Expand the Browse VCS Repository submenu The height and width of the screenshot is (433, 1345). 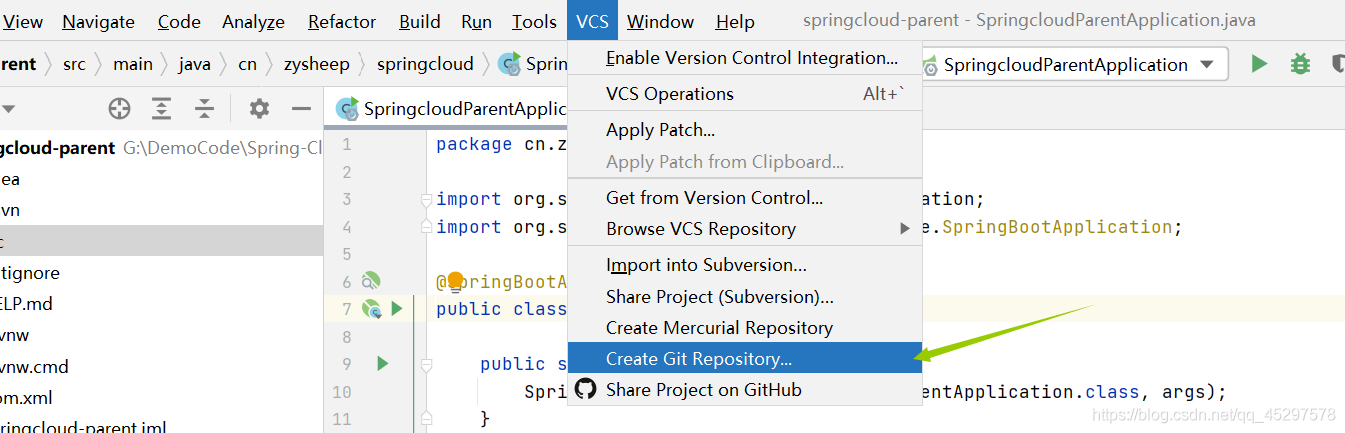pos(905,229)
